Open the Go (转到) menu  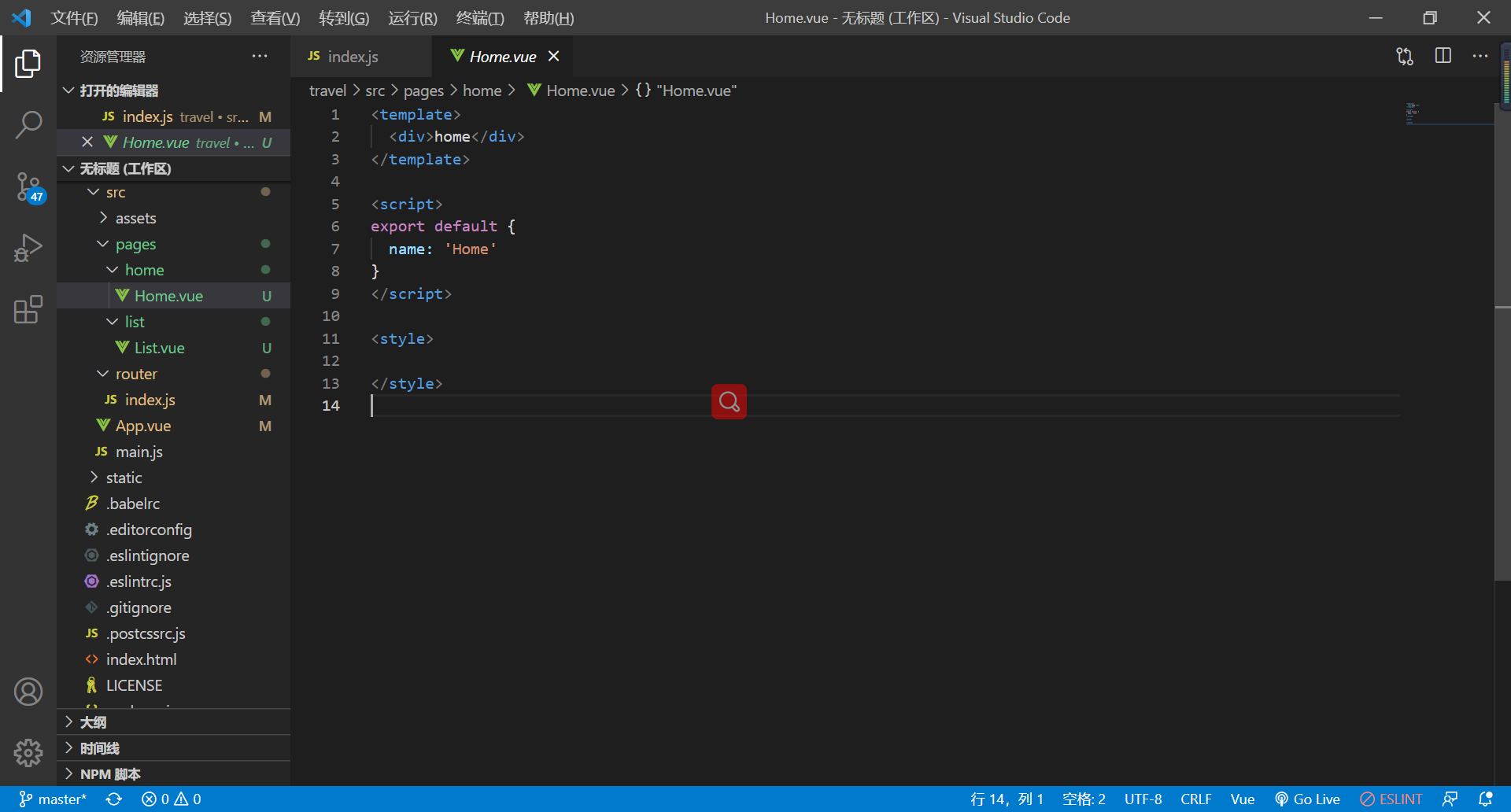point(344,17)
